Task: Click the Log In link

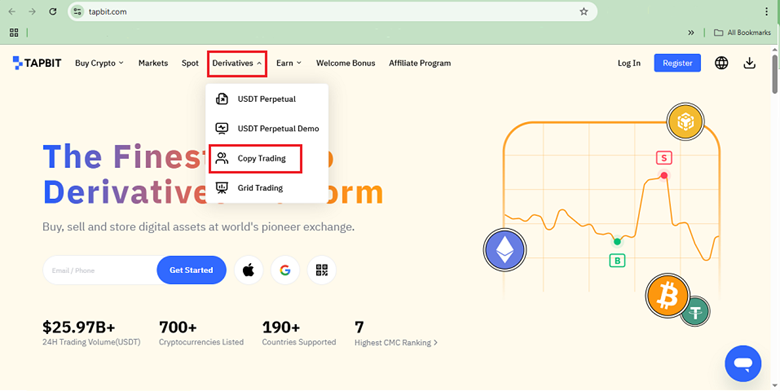Action: (x=629, y=63)
